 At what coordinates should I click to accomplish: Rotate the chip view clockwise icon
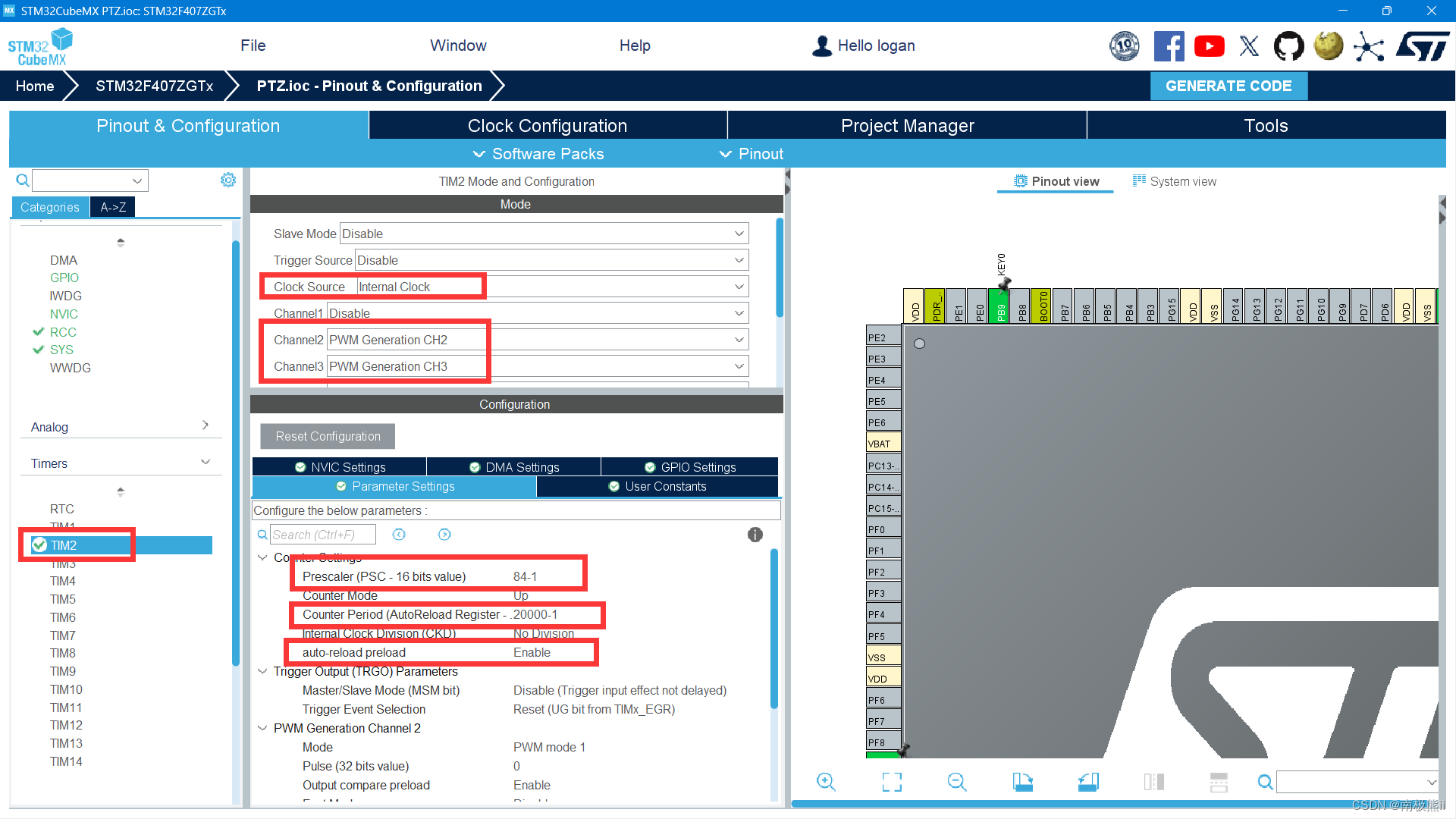(x=1022, y=782)
